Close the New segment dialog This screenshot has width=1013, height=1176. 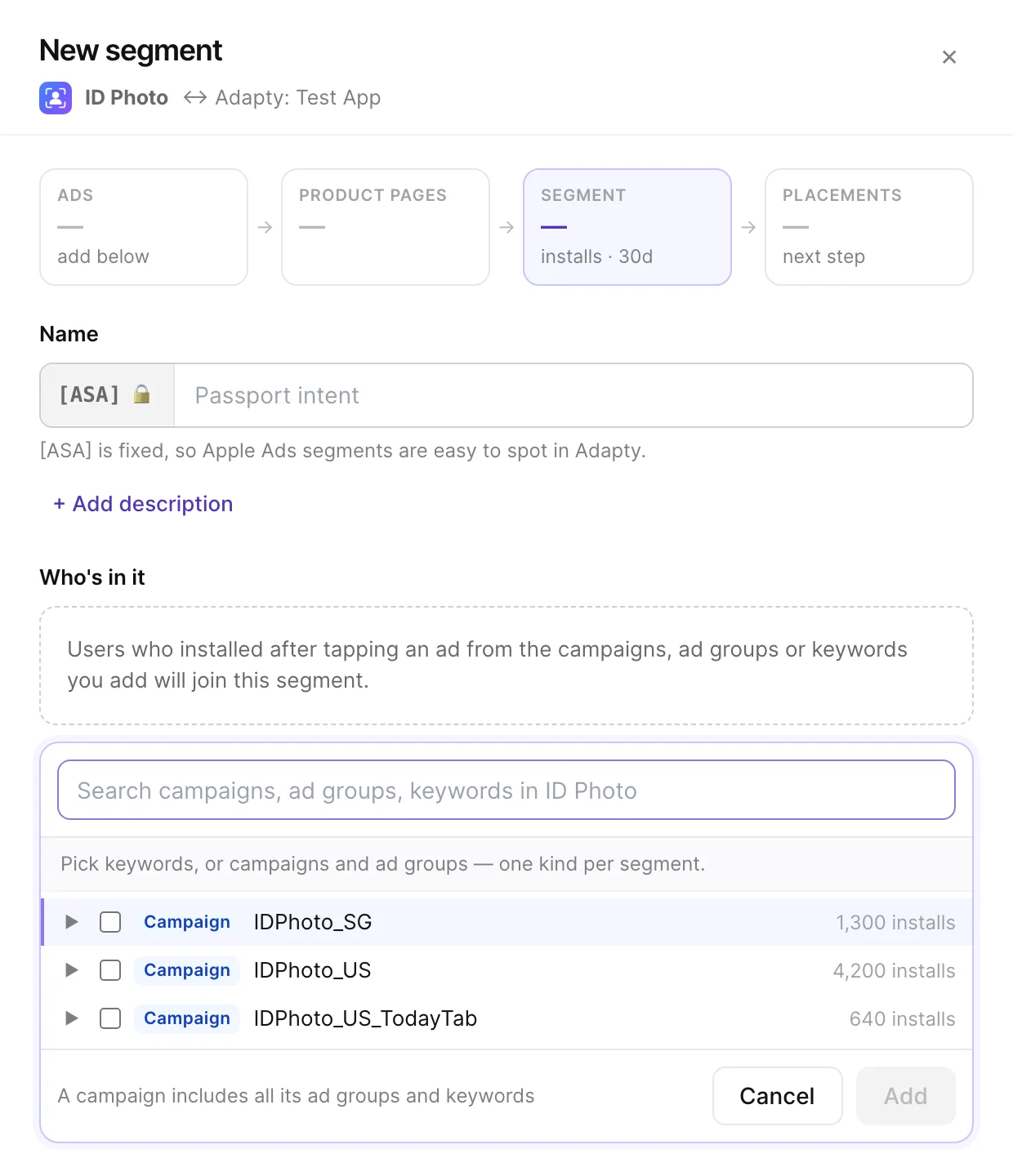point(948,57)
